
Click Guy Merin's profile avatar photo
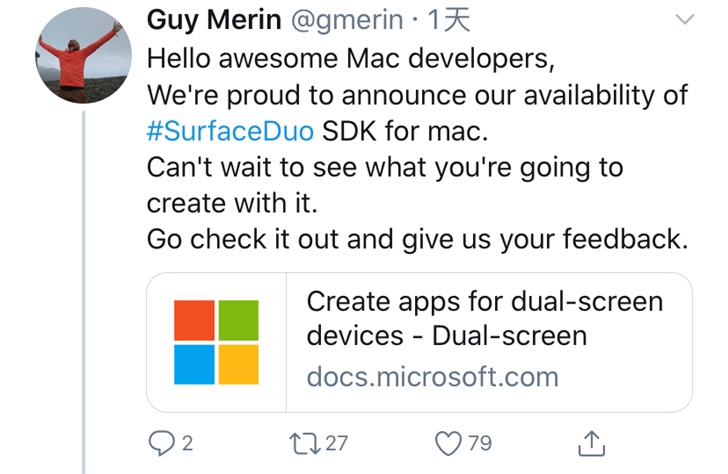point(78,56)
